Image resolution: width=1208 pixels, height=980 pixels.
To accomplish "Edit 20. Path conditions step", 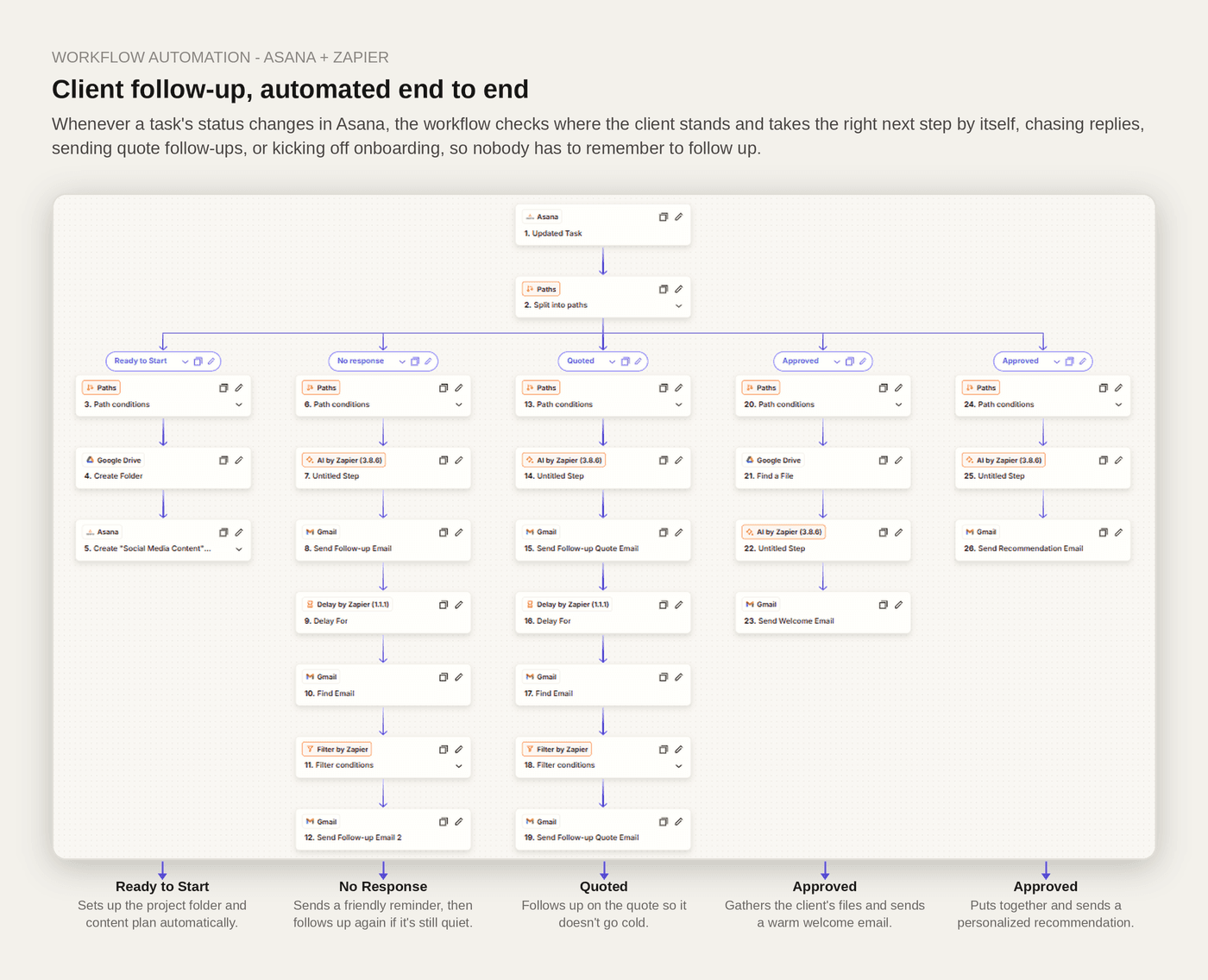I will (x=899, y=387).
